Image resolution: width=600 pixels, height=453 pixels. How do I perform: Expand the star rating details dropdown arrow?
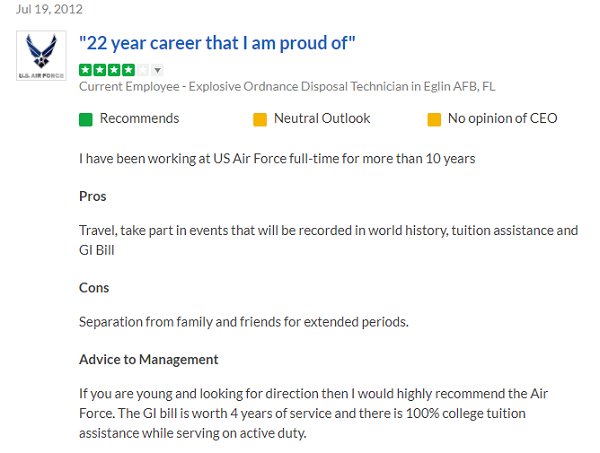158,70
